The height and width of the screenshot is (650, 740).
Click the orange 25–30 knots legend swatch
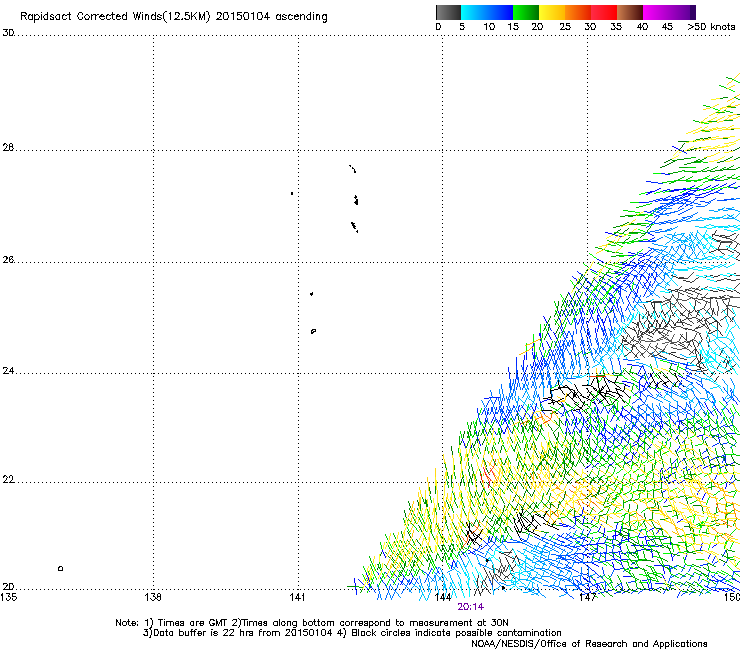coord(578,12)
